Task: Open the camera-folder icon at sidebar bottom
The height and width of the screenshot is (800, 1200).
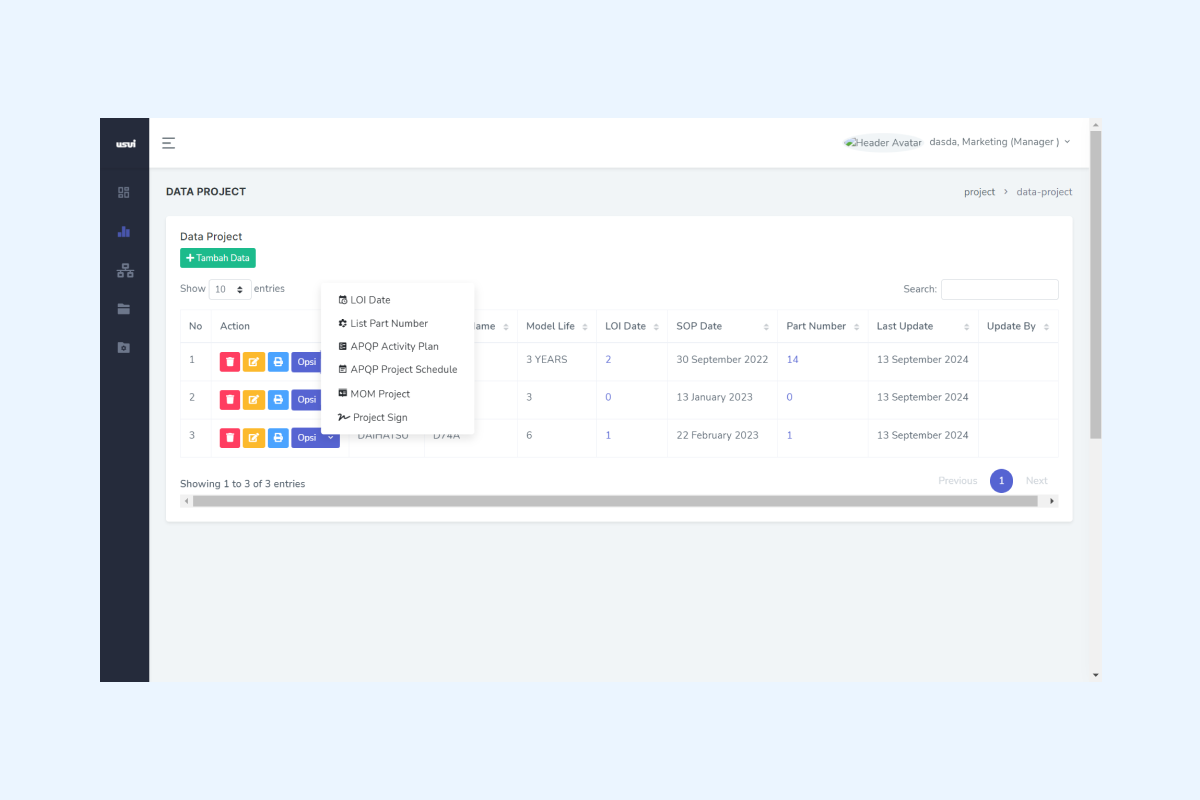Action: (124, 348)
